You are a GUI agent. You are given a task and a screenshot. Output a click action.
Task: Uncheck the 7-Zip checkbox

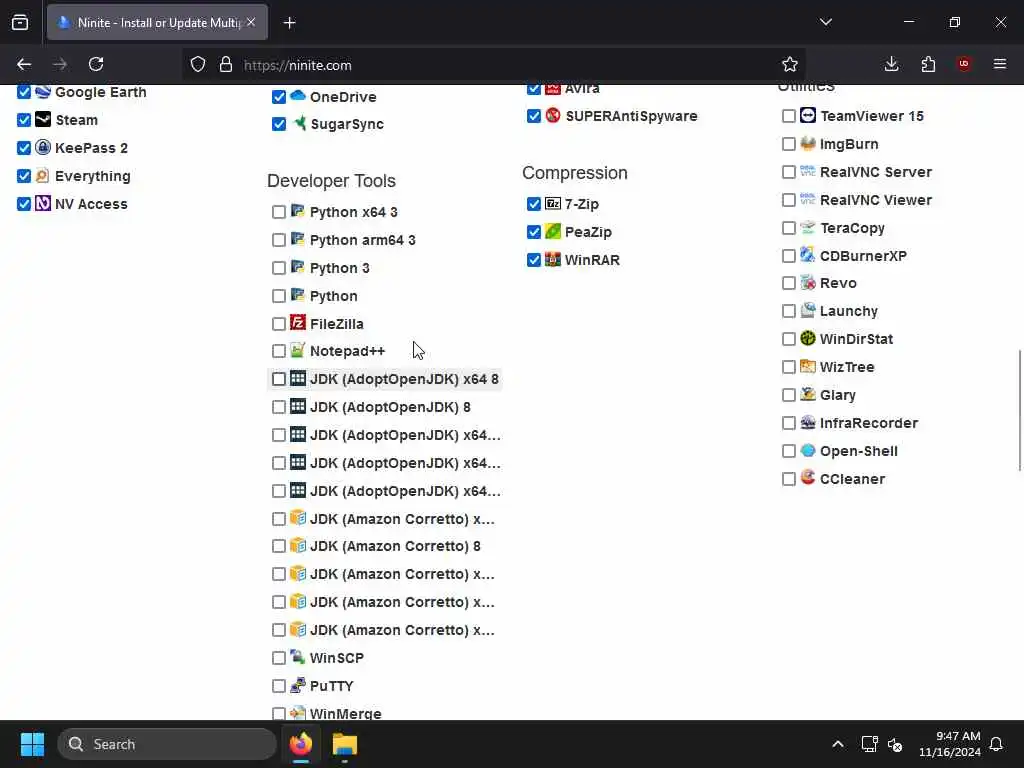point(534,204)
